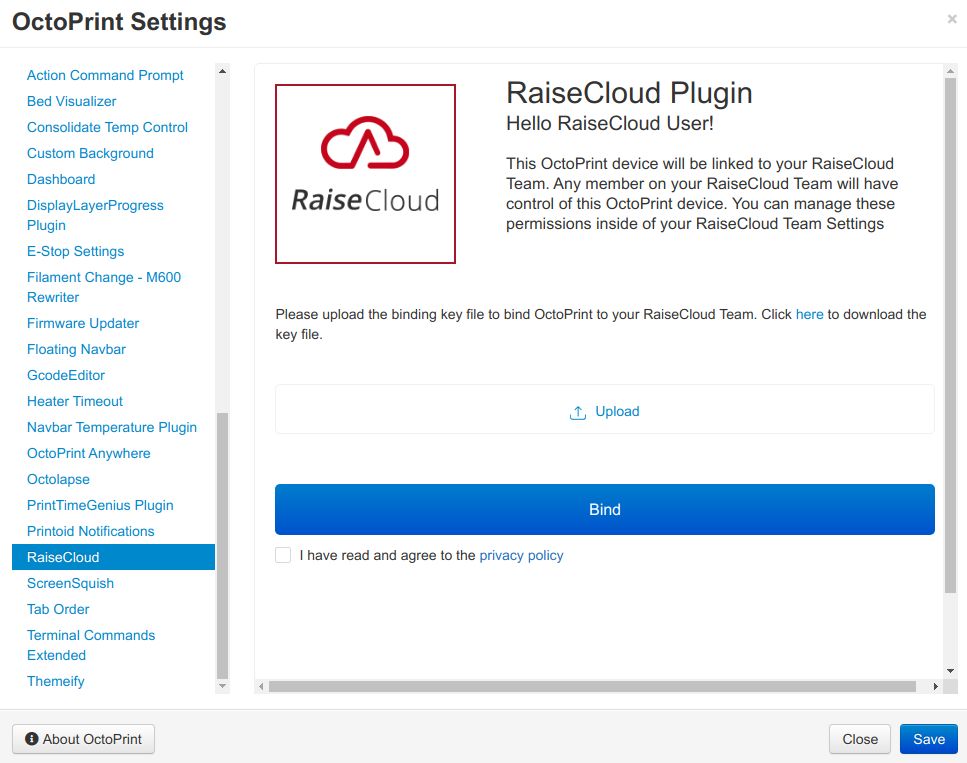Click the OctoPrint Settings title
The image size is (967, 763).
point(119,22)
